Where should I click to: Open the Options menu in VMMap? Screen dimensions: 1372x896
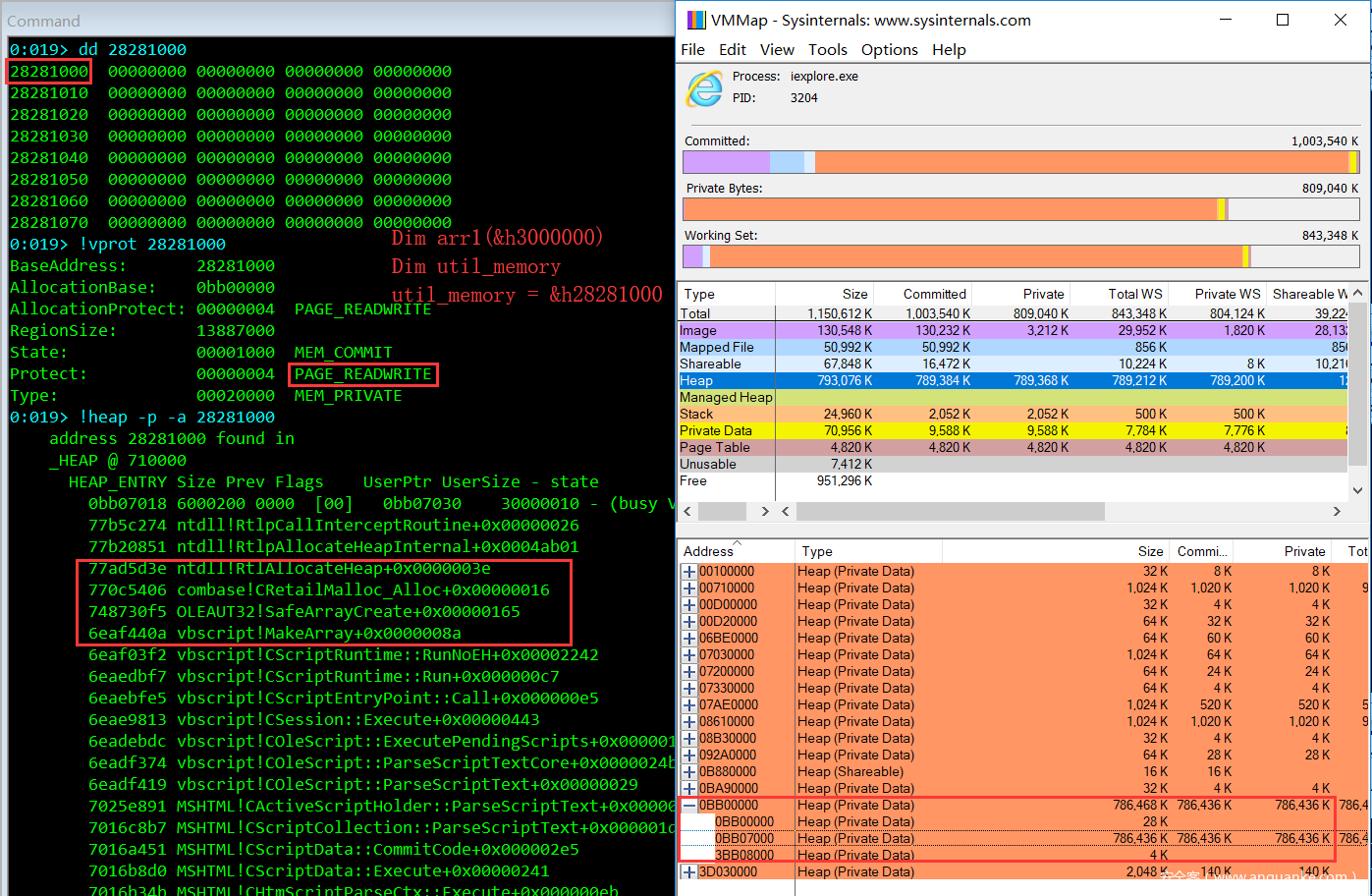[x=889, y=50]
